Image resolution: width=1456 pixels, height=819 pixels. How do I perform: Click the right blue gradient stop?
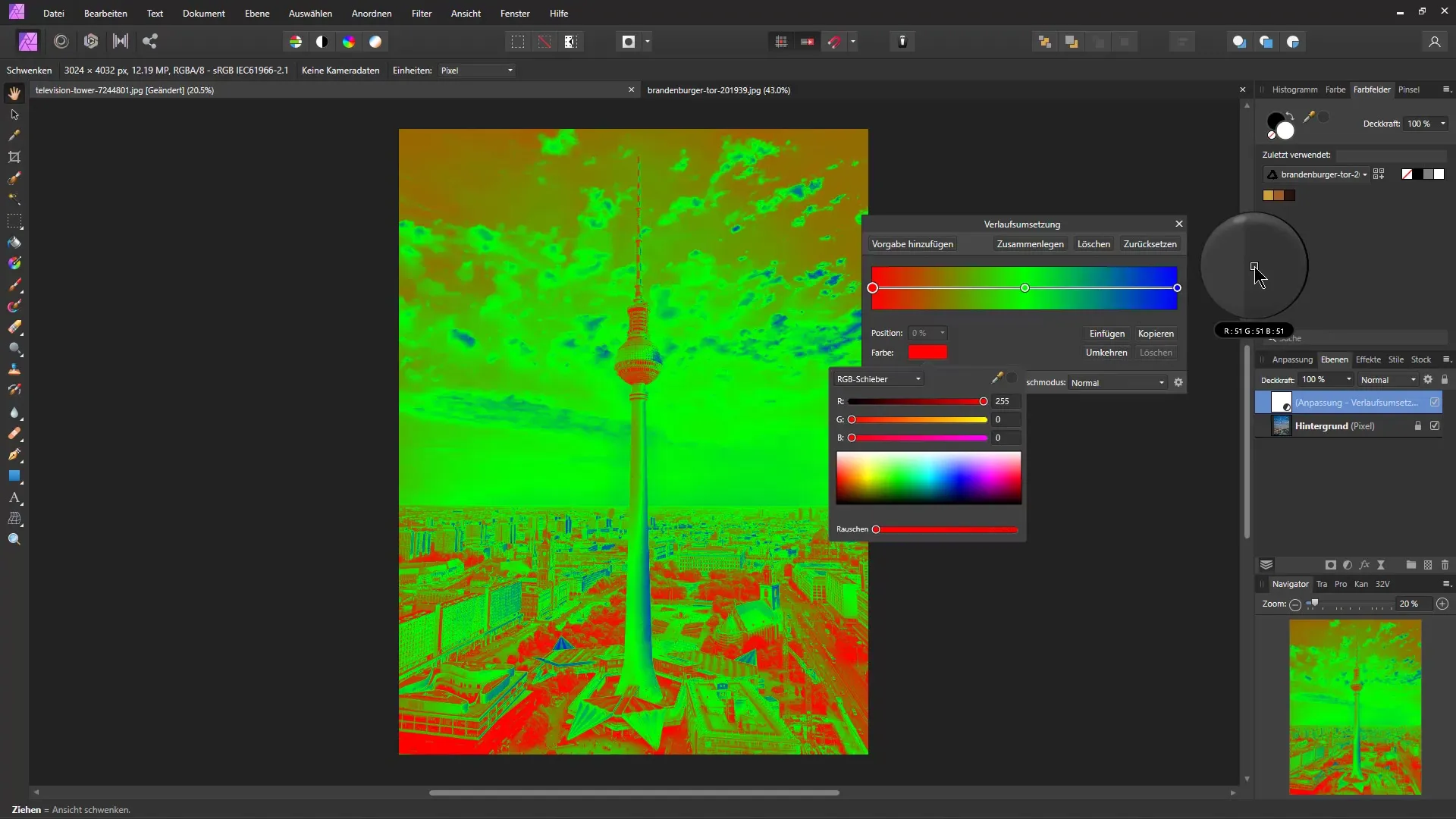pos(1177,288)
